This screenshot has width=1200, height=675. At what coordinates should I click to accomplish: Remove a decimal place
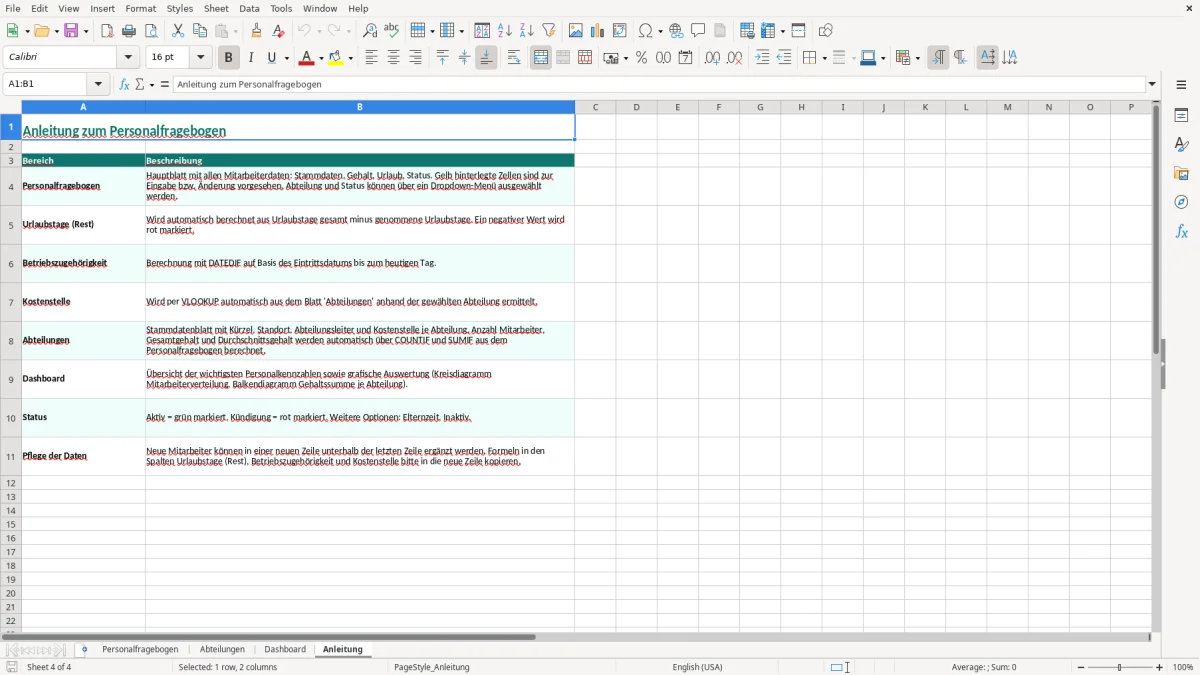pos(735,58)
